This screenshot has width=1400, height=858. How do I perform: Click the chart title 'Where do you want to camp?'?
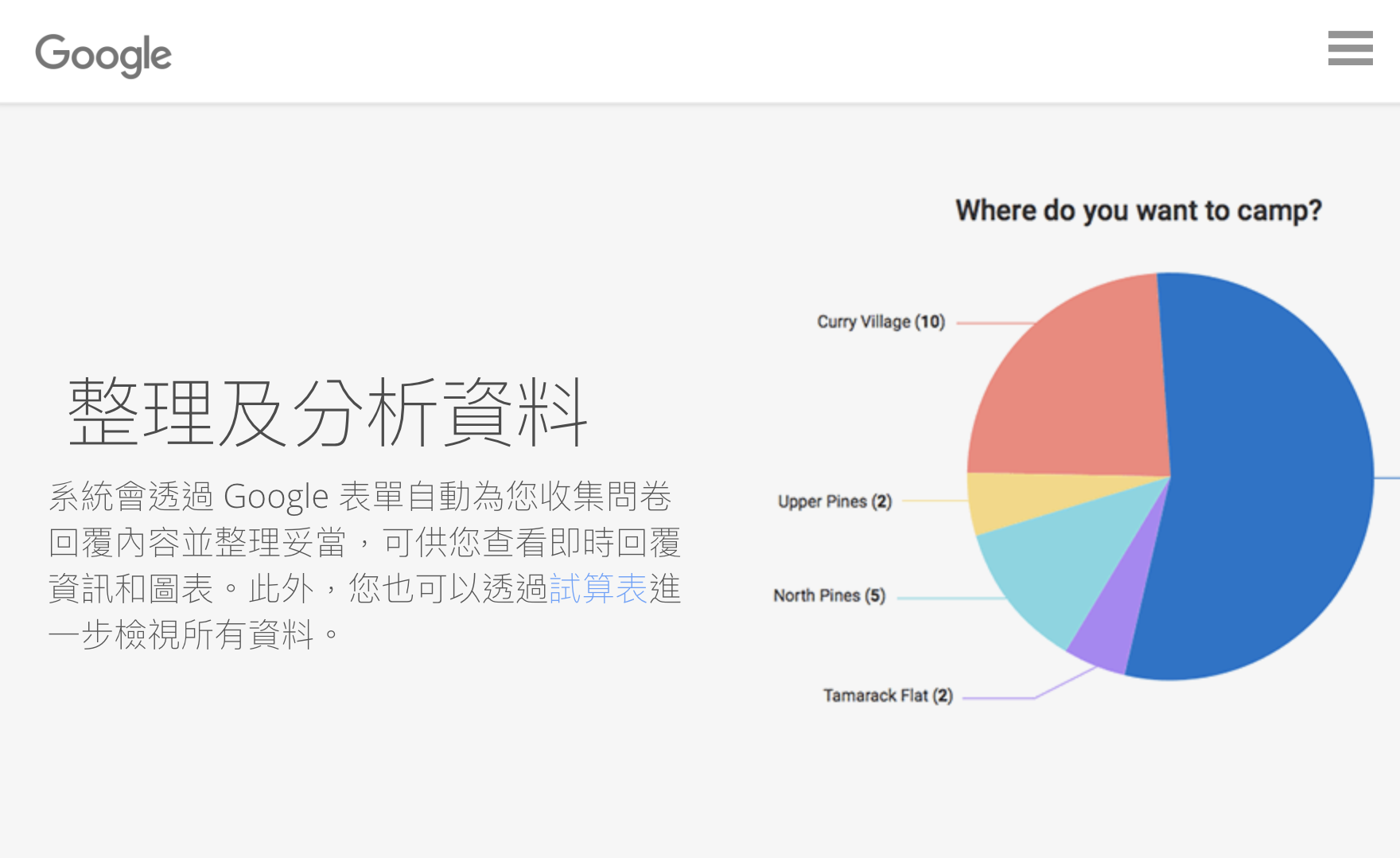(1138, 211)
